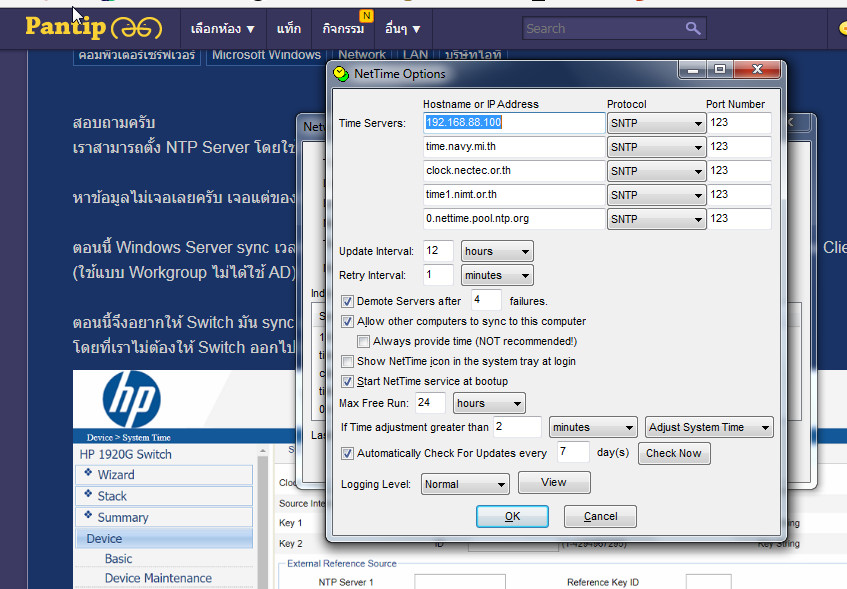
Task: Enable Show NetTime icon in system tray
Action: tap(347, 362)
